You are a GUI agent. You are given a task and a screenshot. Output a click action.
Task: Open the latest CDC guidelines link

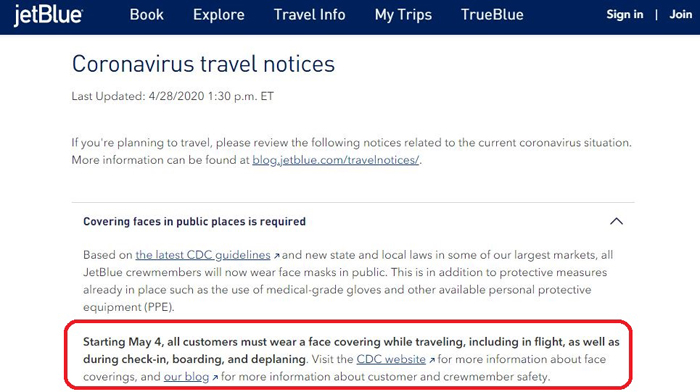coord(203,255)
